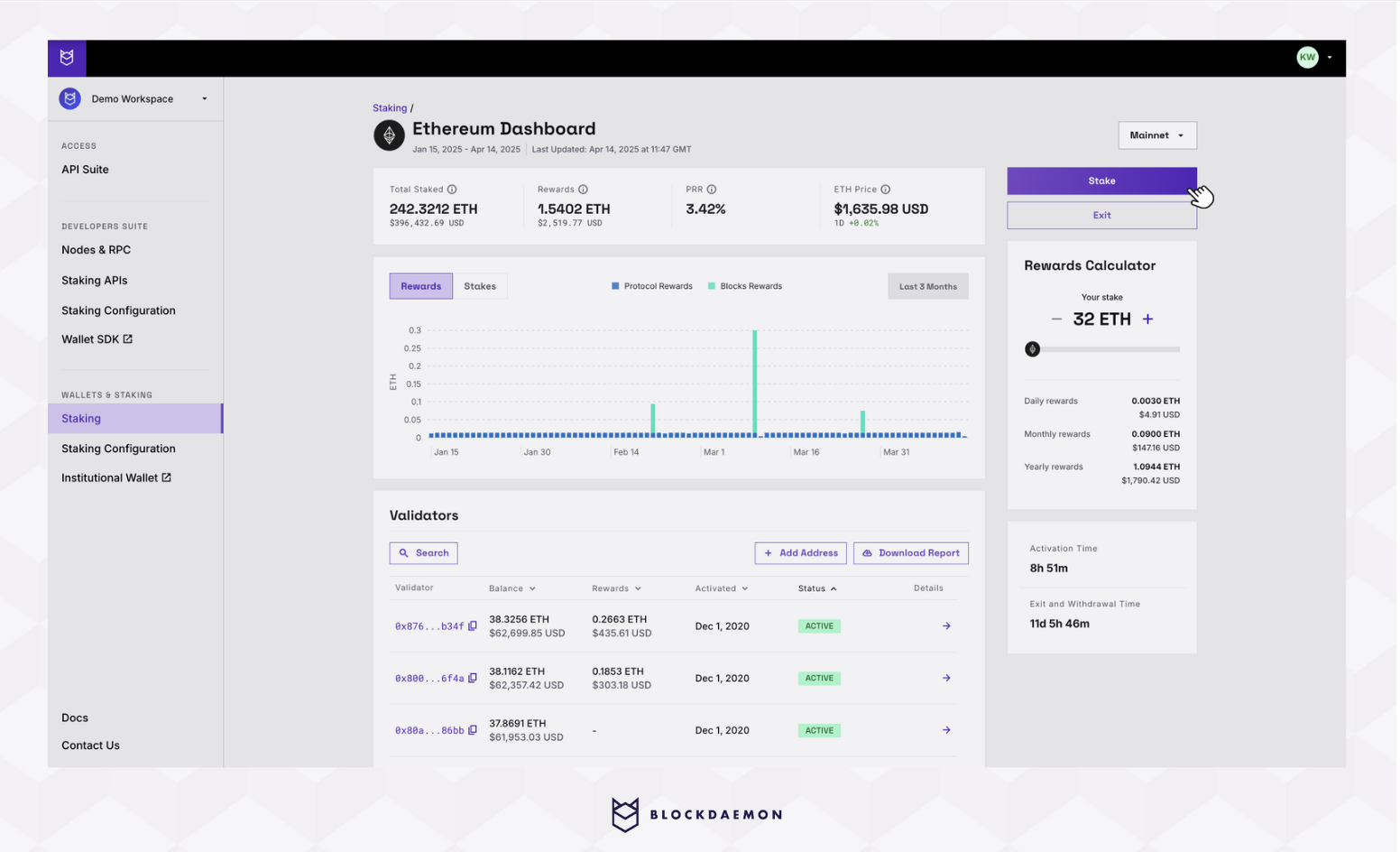Open the Contact Us link
Image resolution: width=1400 pixels, height=852 pixels.
coord(90,745)
